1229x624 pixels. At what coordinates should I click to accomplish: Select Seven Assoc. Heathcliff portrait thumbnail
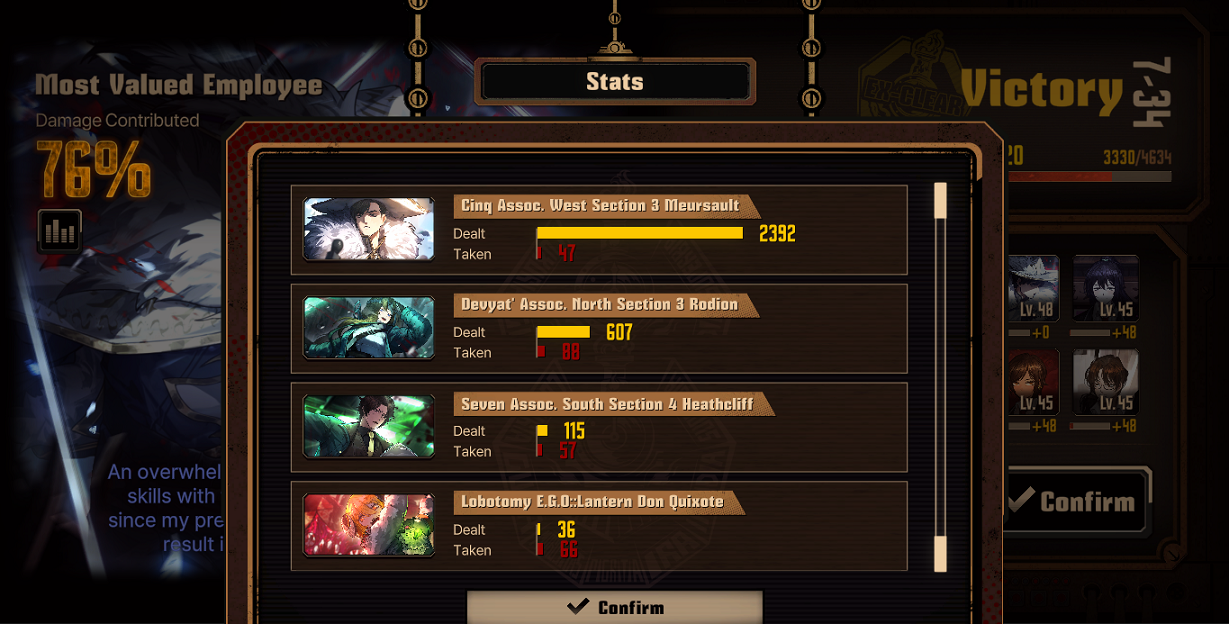[x=369, y=426]
